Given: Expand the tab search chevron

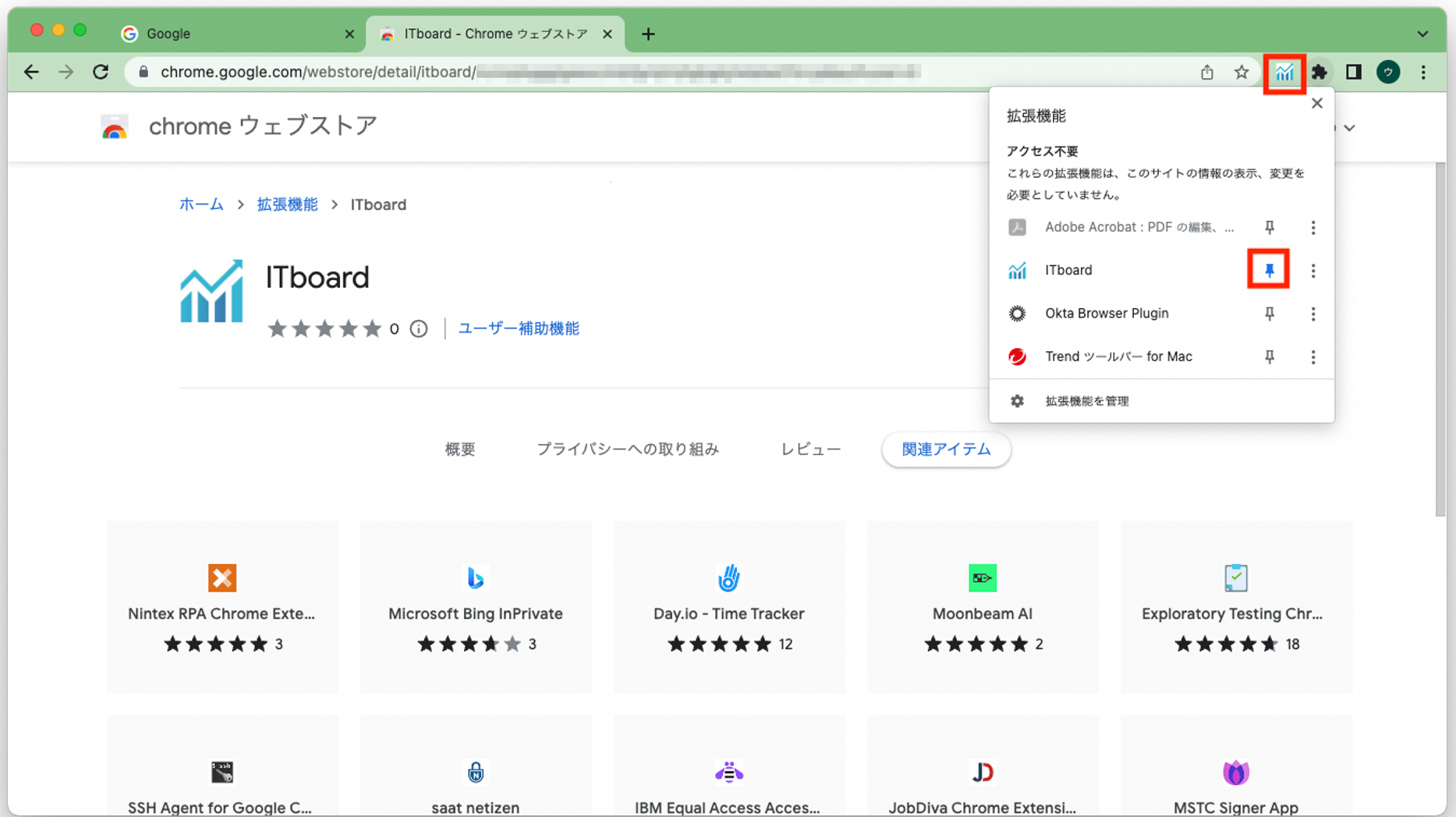Looking at the screenshot, I should pyautogui.click(x=1422, y=34).
